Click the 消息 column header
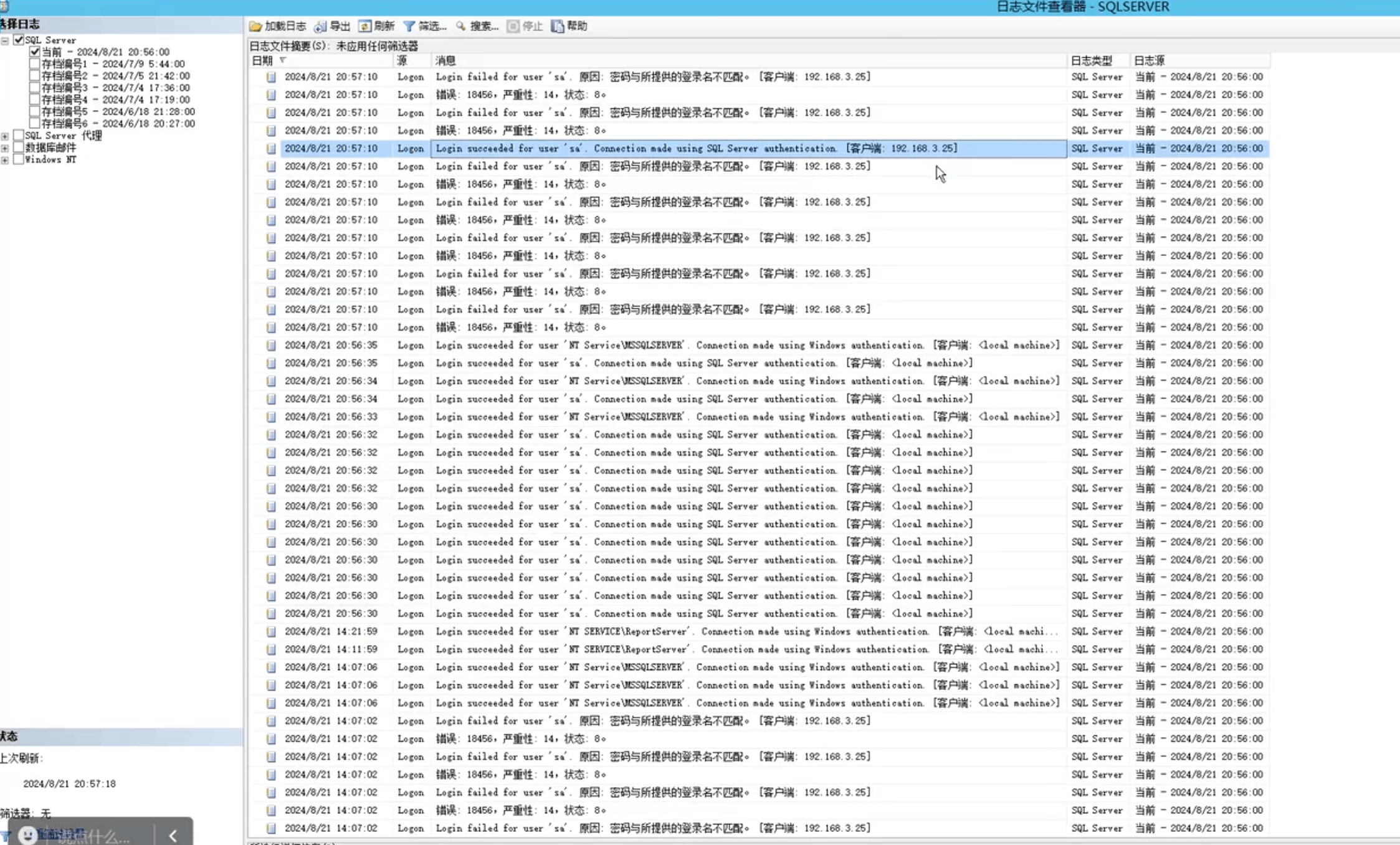 click(x=749, y=60)
